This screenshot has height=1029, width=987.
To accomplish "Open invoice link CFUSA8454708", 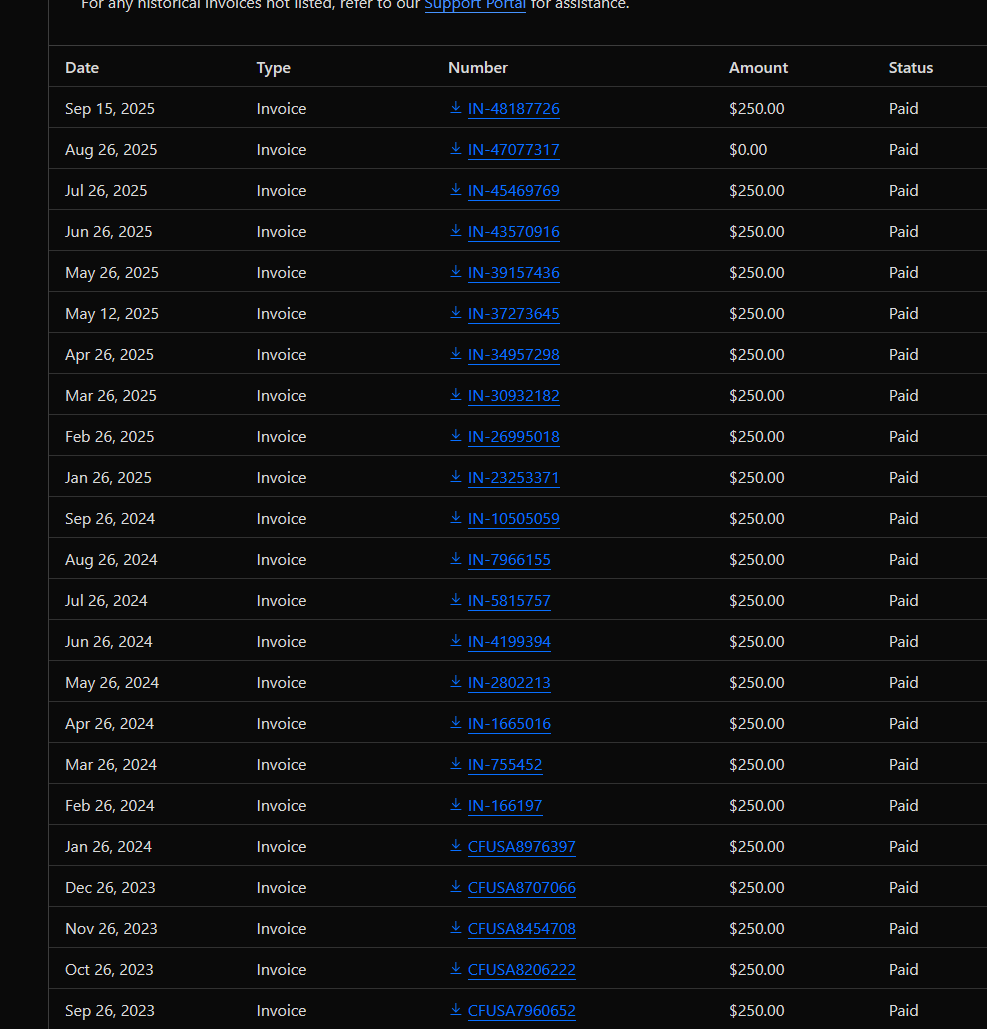I will pos(522,929).
